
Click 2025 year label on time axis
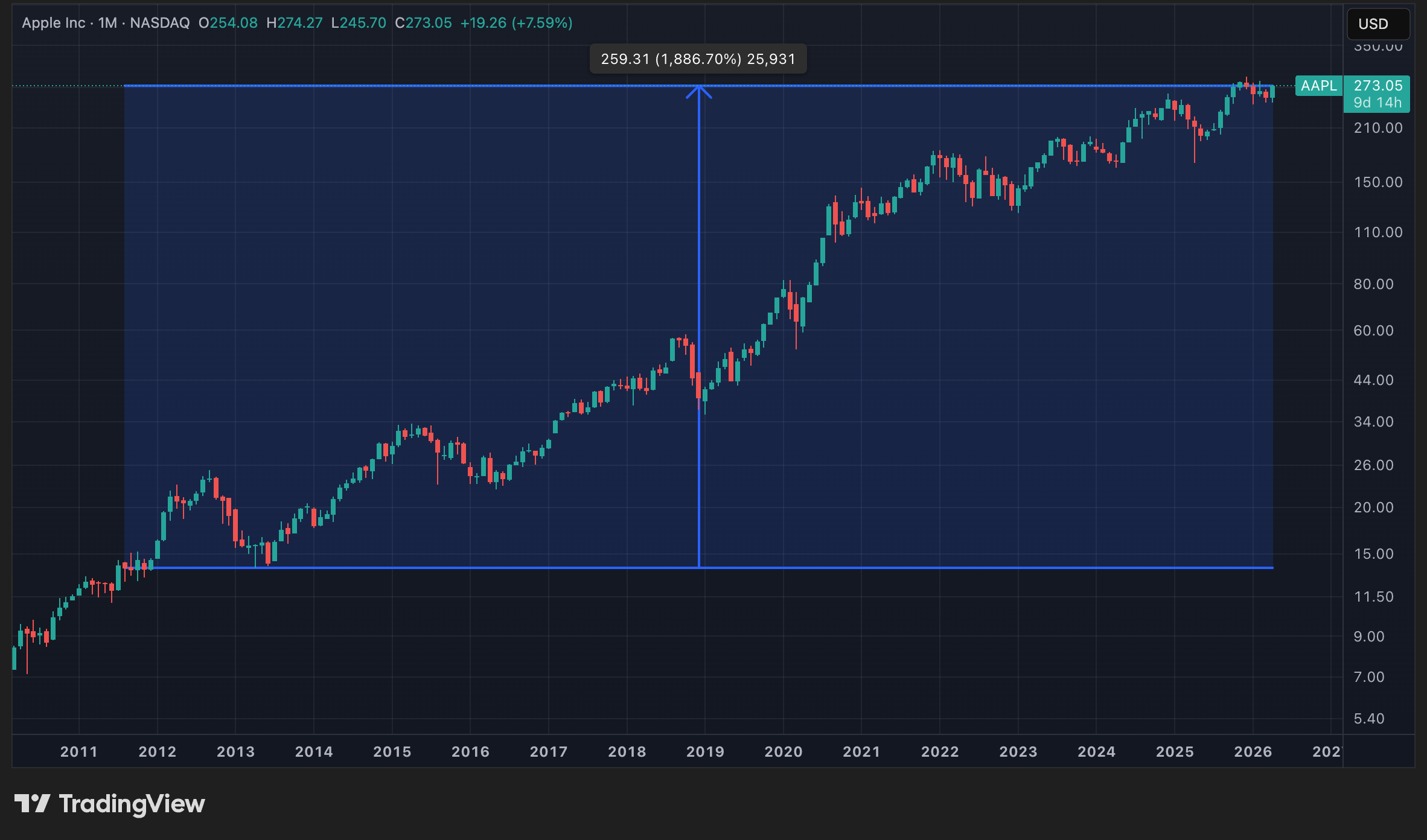click(1174, 751)
